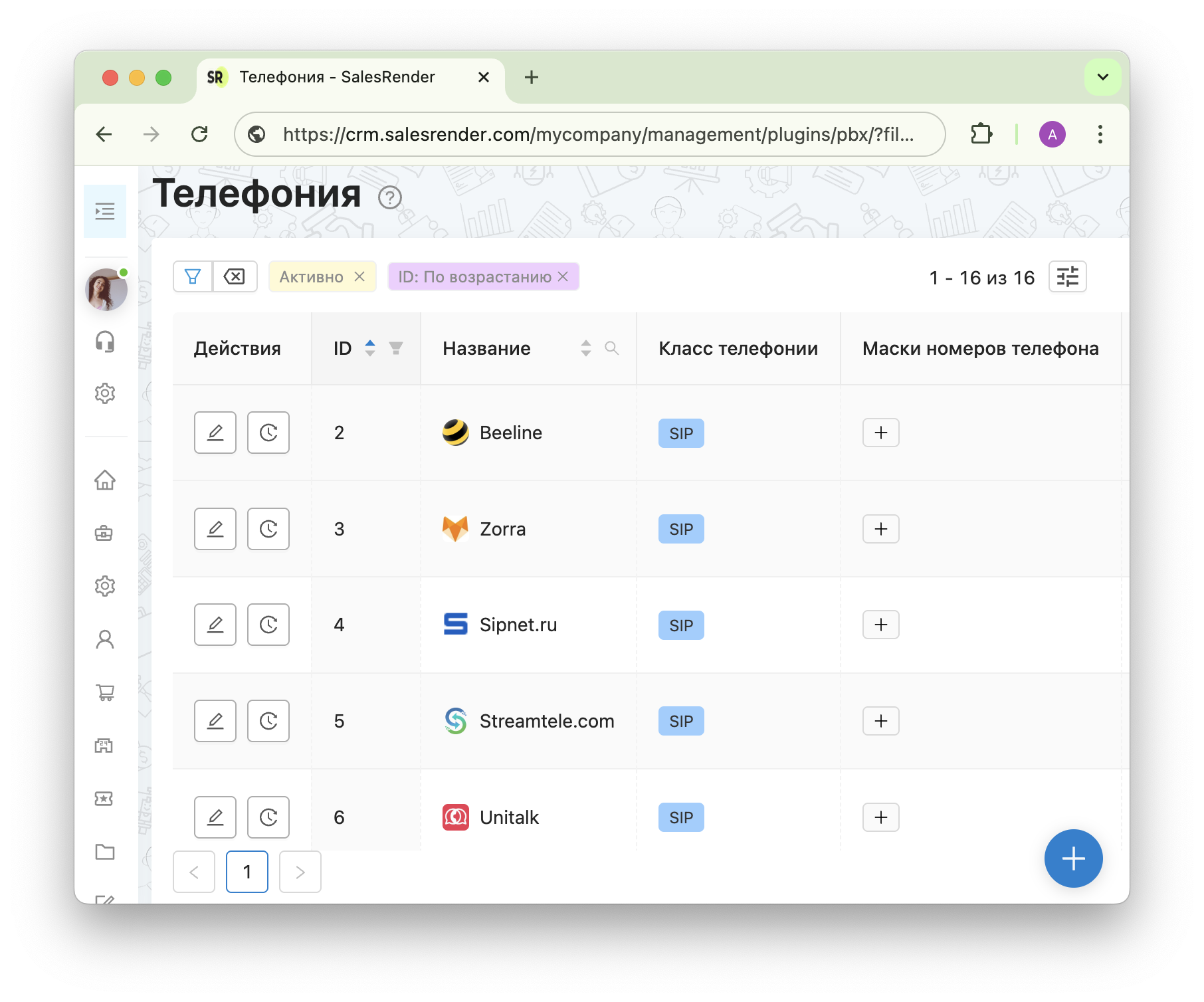The image size is (1204, 1002).
Task: Click the SIP tag in Zorra row
Action: tap(681, 529)
